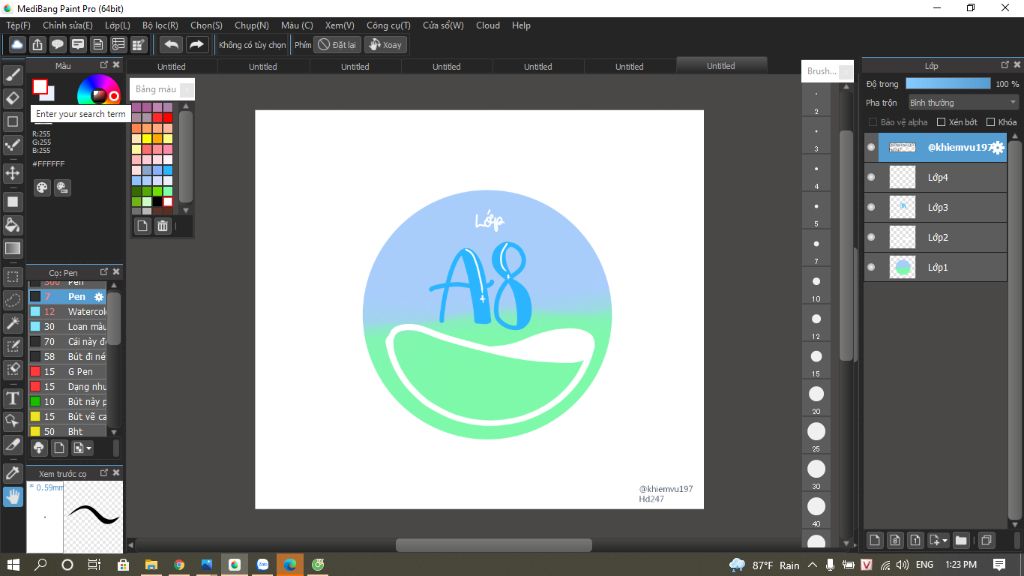This screenshot has width=1024, height=576.
Task: Open the Pha trộn blend mode dropdown
Action: (963, 103)
